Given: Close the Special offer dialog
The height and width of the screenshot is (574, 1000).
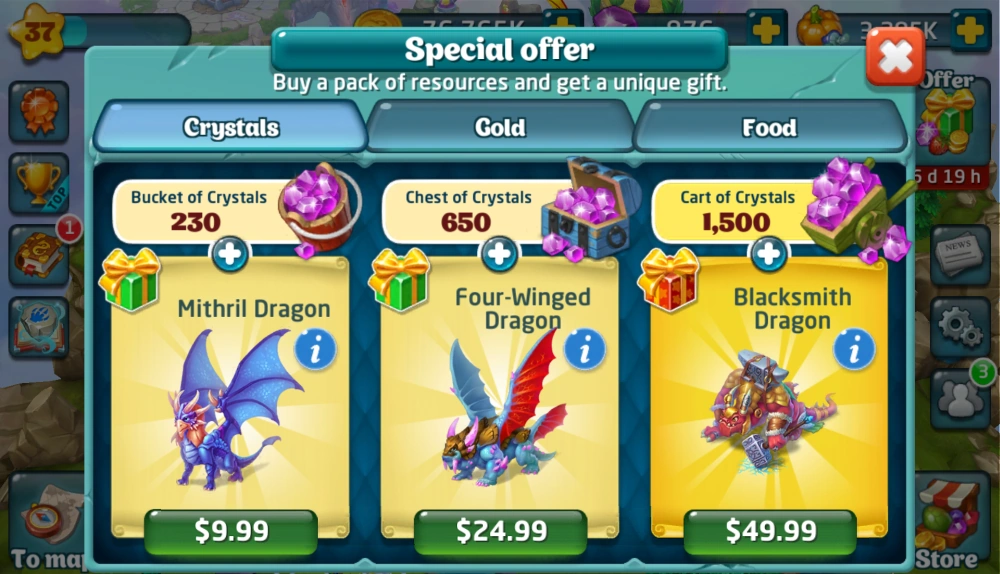Looking at the screenshot, I should pyautogui.click(x=895, y=57).
